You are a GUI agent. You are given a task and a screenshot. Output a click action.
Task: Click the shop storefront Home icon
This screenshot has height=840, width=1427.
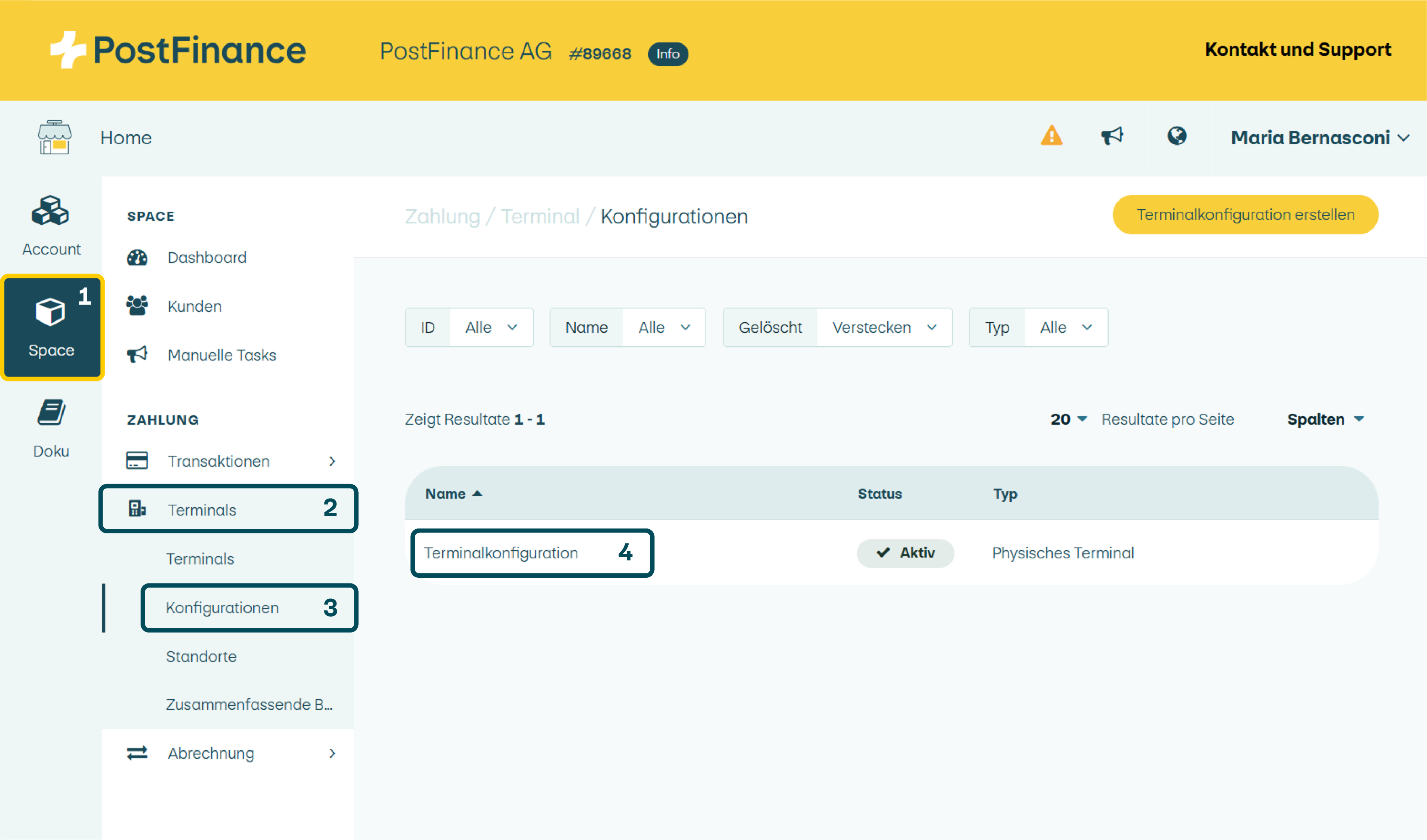pyautogui.click(x=55, y=137)
